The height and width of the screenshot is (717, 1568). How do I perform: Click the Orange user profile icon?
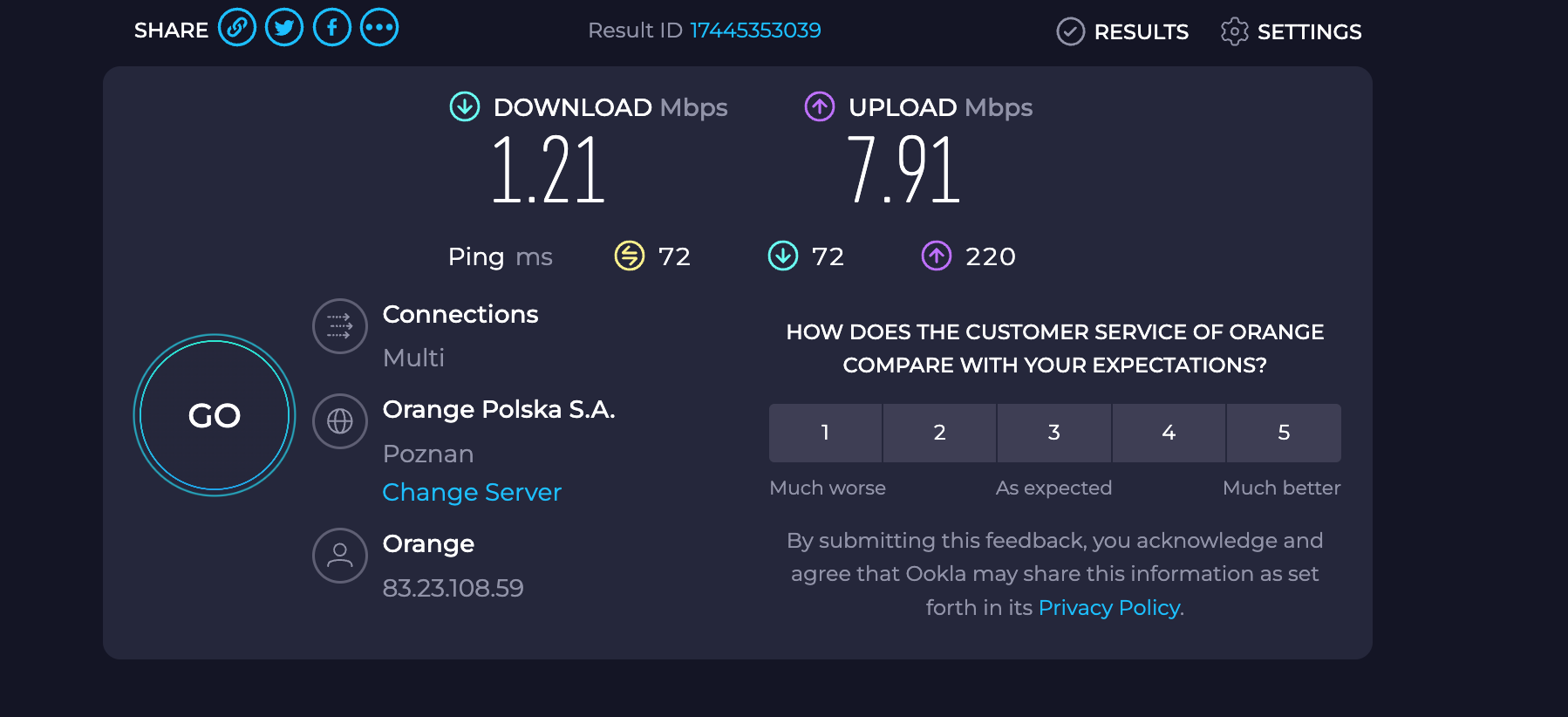(340, 556)
